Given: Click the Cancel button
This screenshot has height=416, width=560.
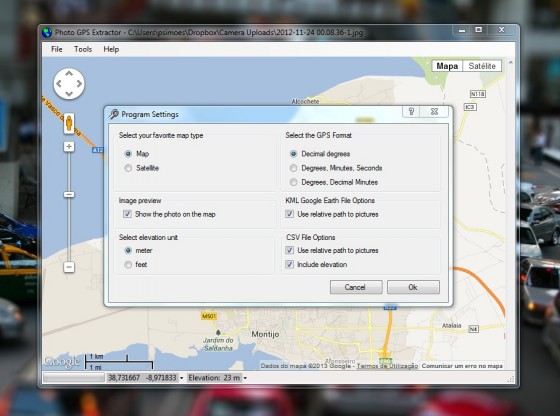Looking at the screenshot, I should pyautogui.click(x=356, y=287).
